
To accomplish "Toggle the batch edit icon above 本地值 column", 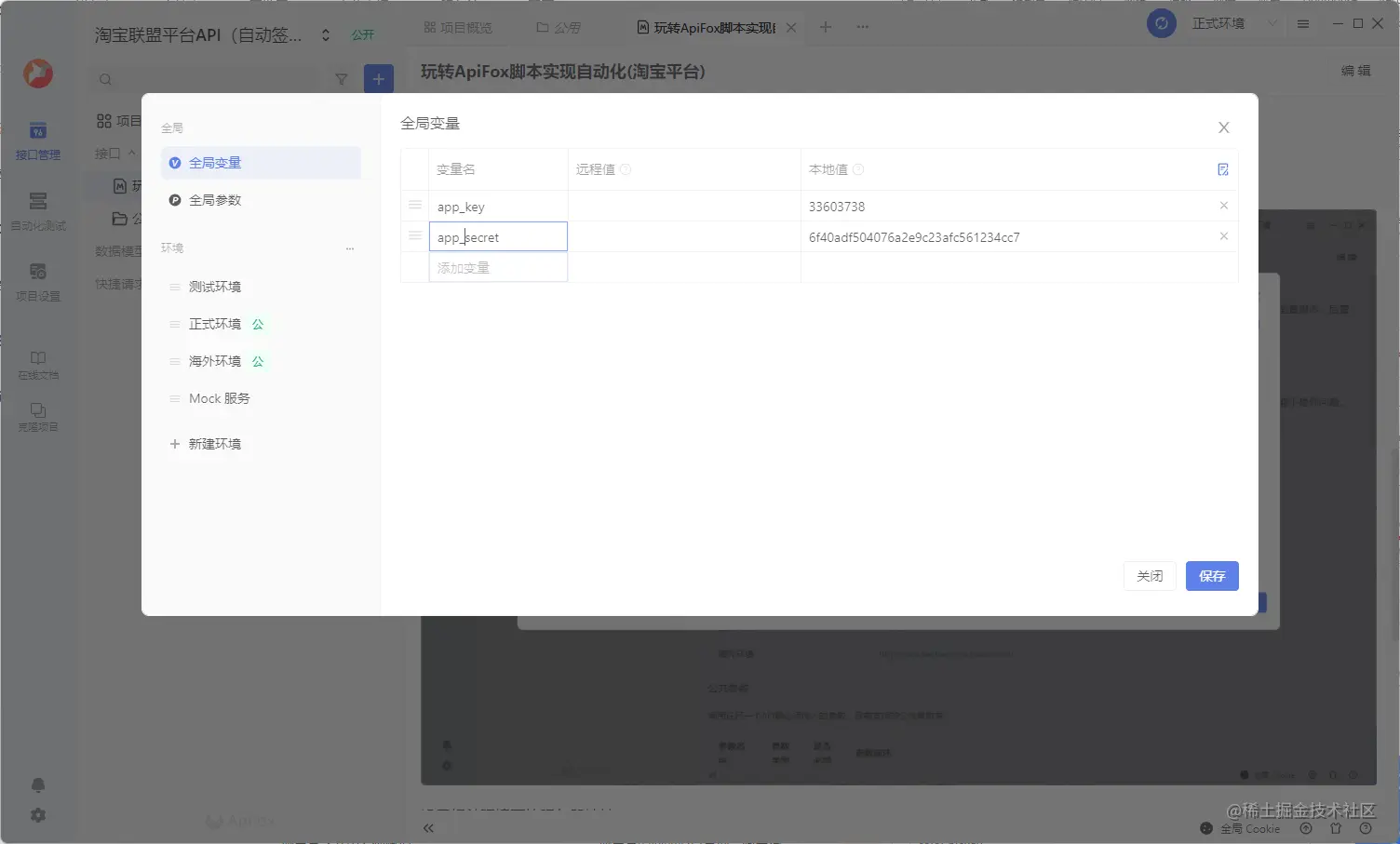I will click(1223, 169).
